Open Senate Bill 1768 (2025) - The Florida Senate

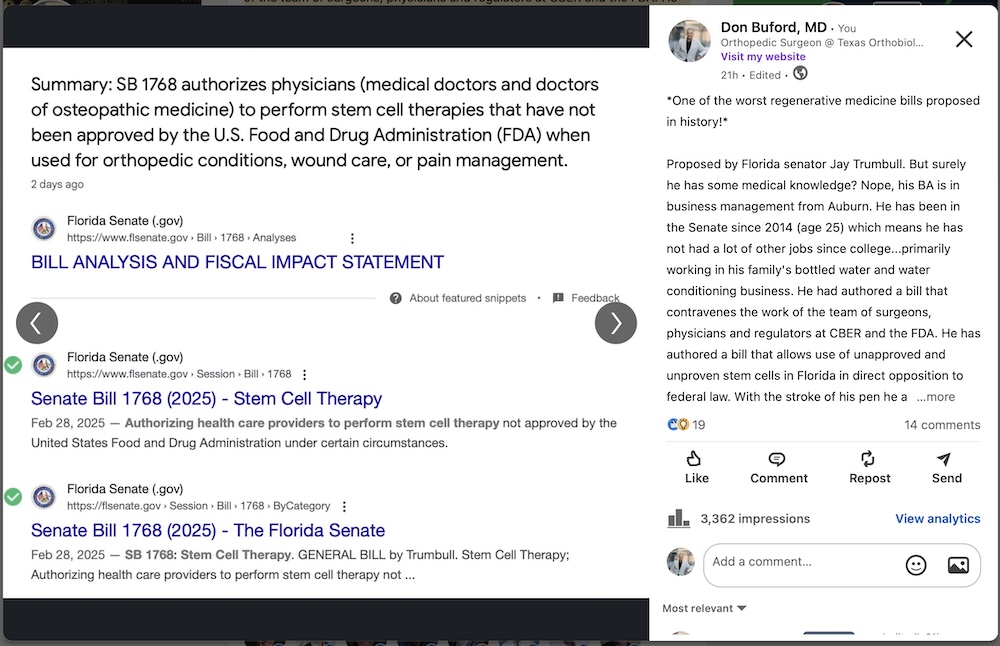click(x=208, y=531)
